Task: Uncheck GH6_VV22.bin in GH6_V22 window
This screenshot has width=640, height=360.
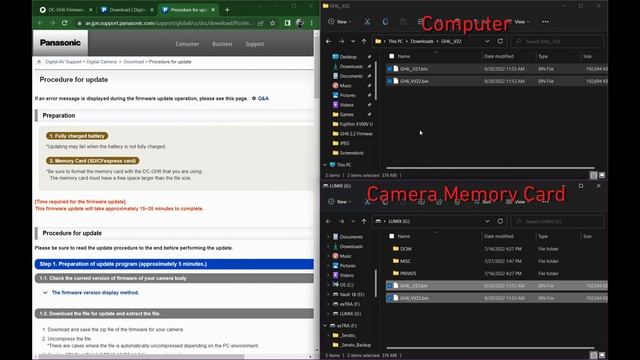Action: tap(390, 81)
